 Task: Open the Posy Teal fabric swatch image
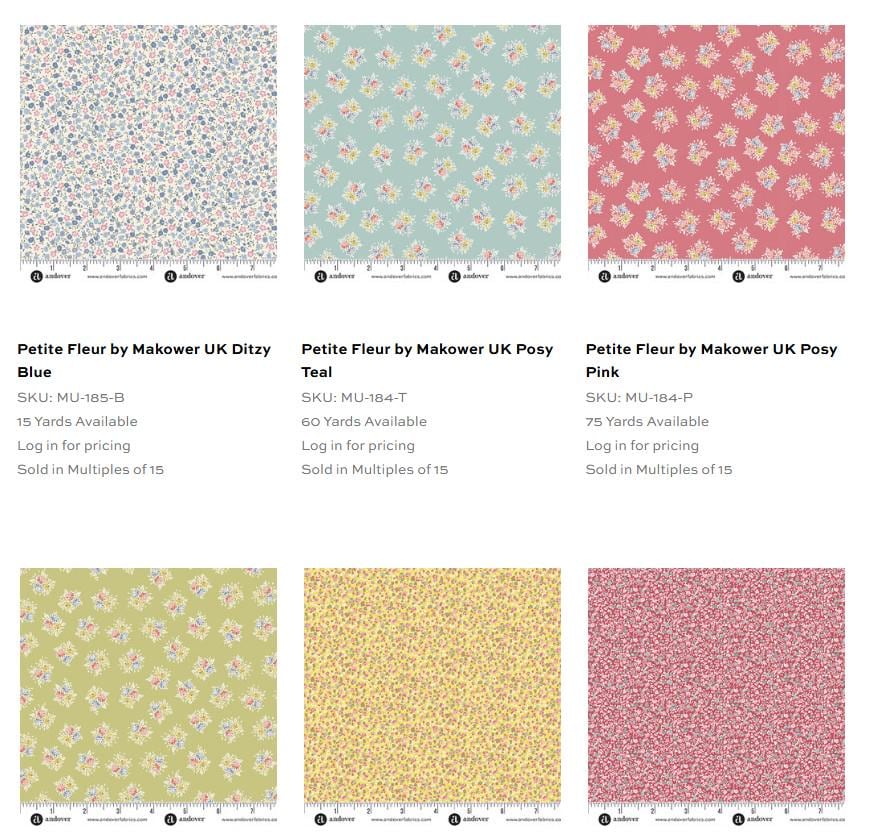click(432, 153)
